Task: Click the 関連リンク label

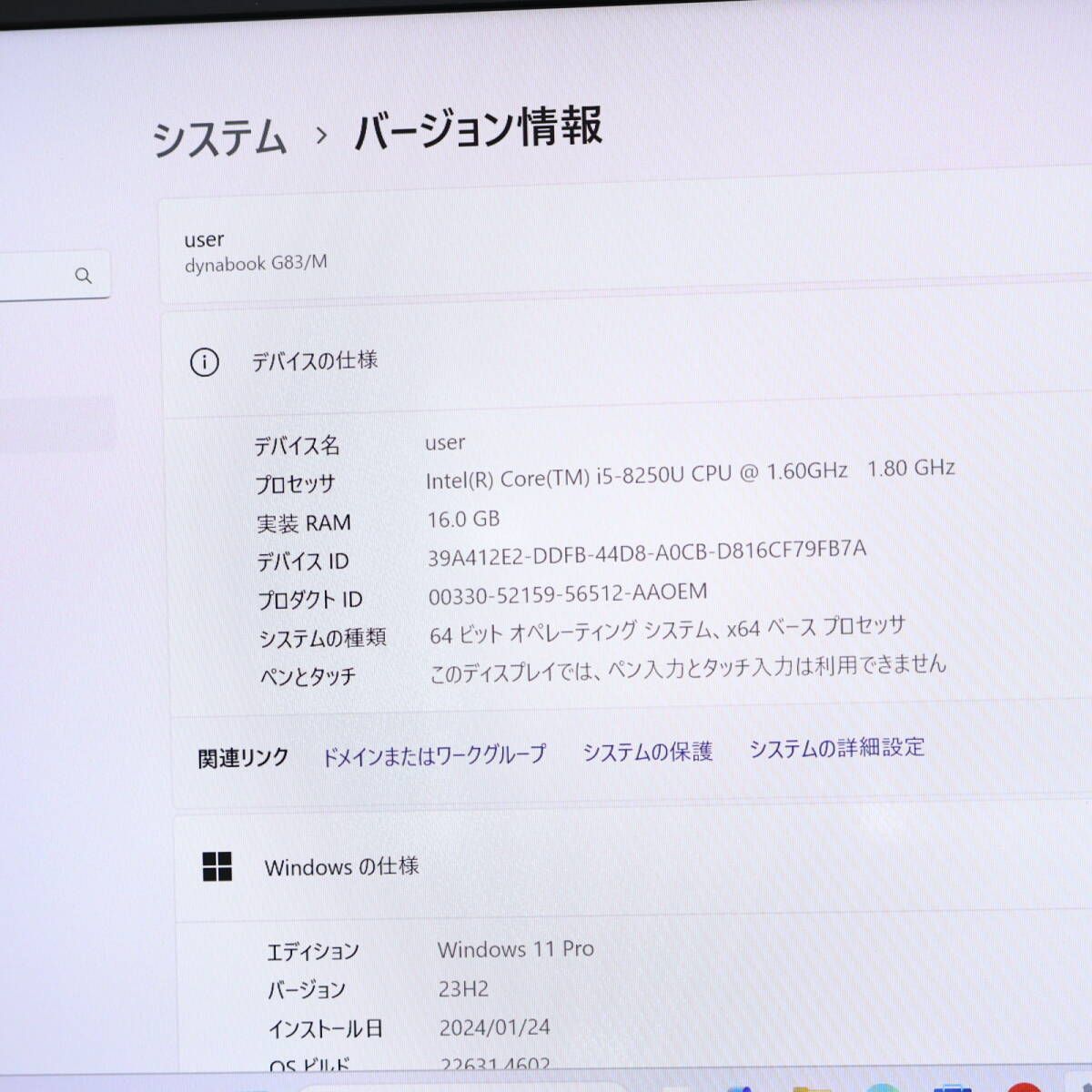Action: [x=243, y=758]
